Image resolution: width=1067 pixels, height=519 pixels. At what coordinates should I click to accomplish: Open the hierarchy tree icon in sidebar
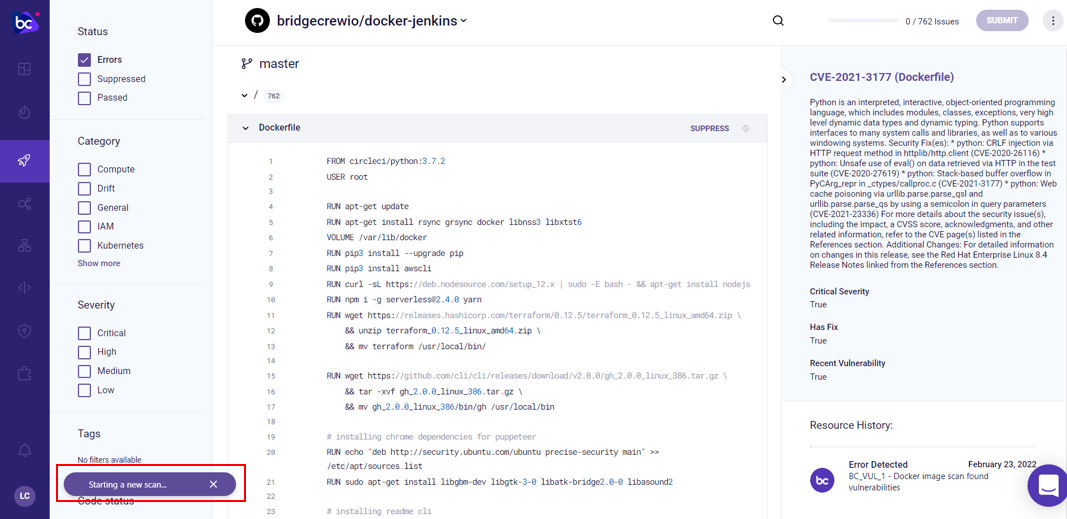pos(24,246)
